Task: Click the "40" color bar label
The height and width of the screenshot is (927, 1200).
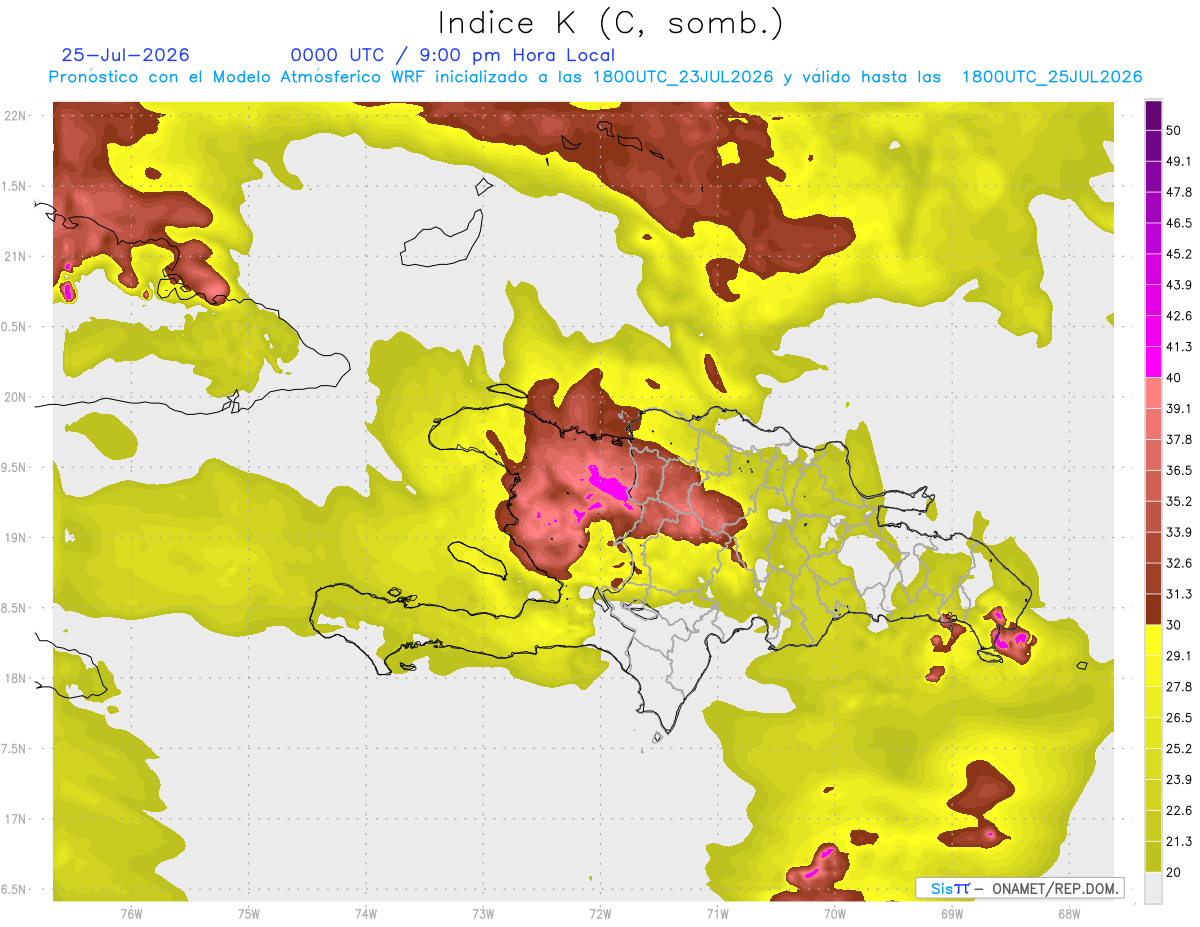Action: point(1175,378)
